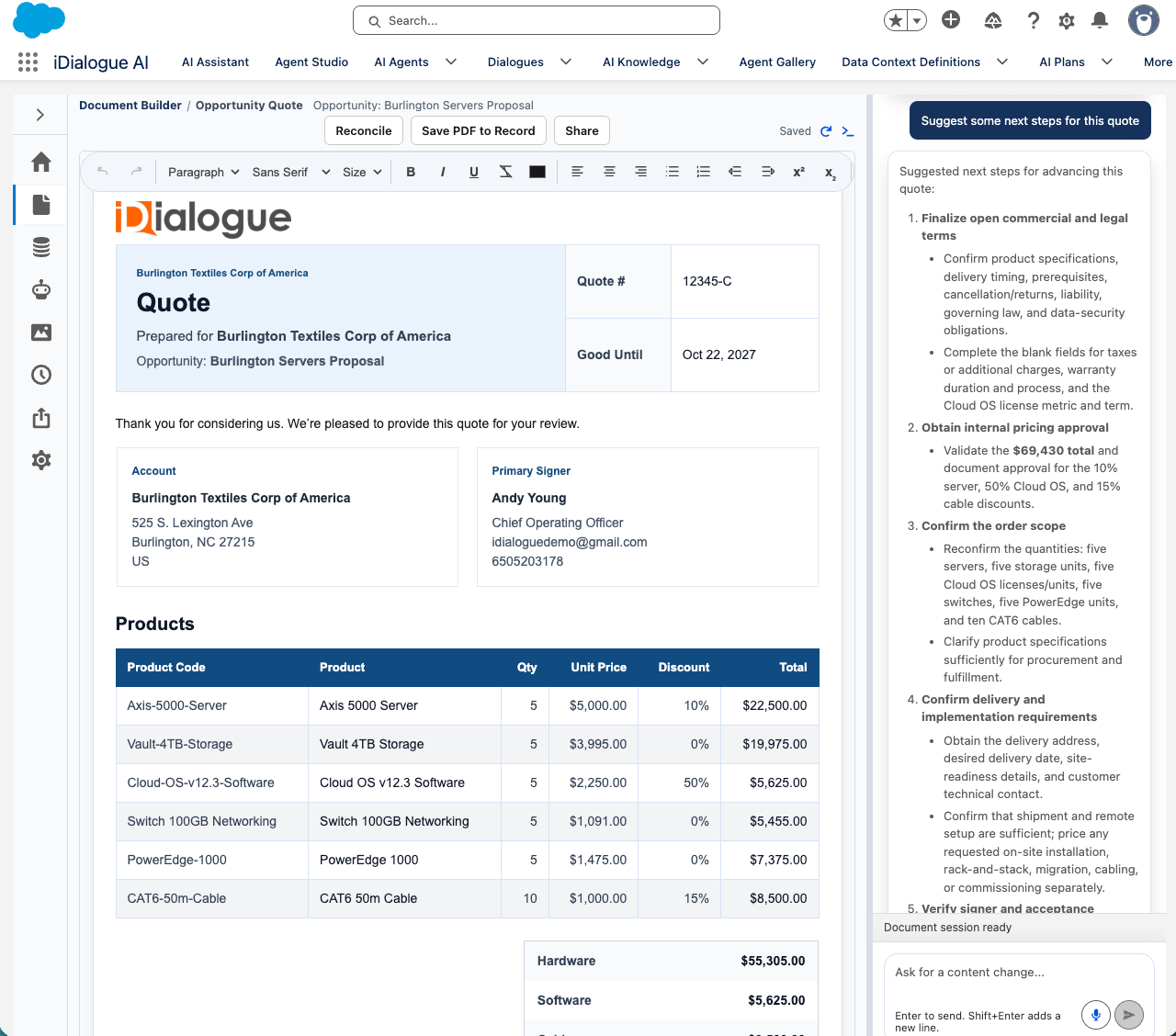Open the terminal console icon
Screen dimensions: 1176x1036
tap(848, 131)
